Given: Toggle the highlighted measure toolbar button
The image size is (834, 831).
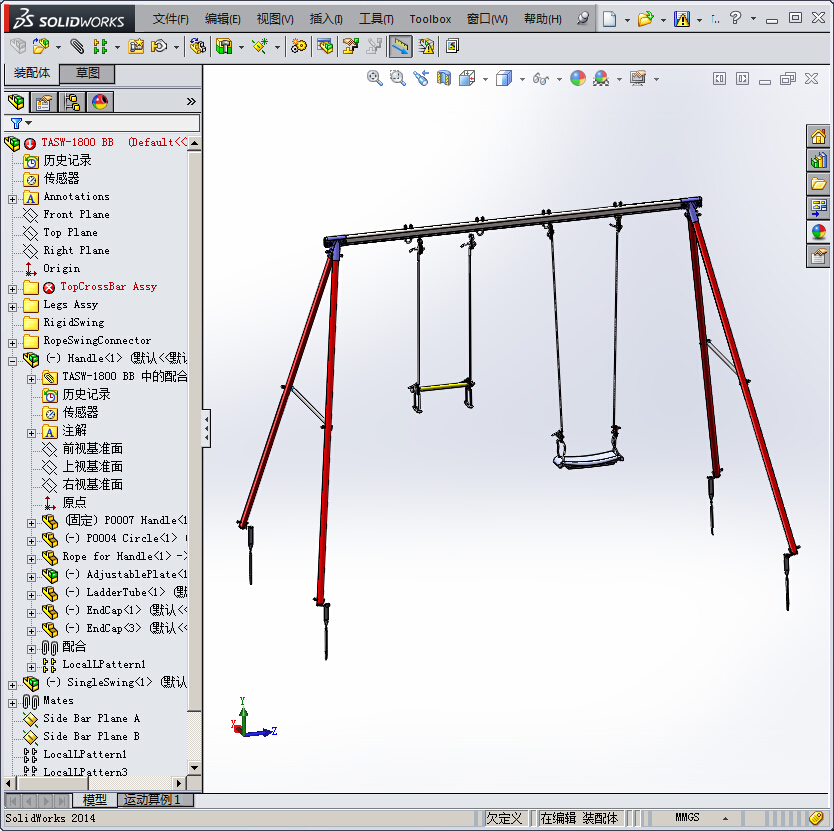Looking at the screenshot, I should point(401,47).
